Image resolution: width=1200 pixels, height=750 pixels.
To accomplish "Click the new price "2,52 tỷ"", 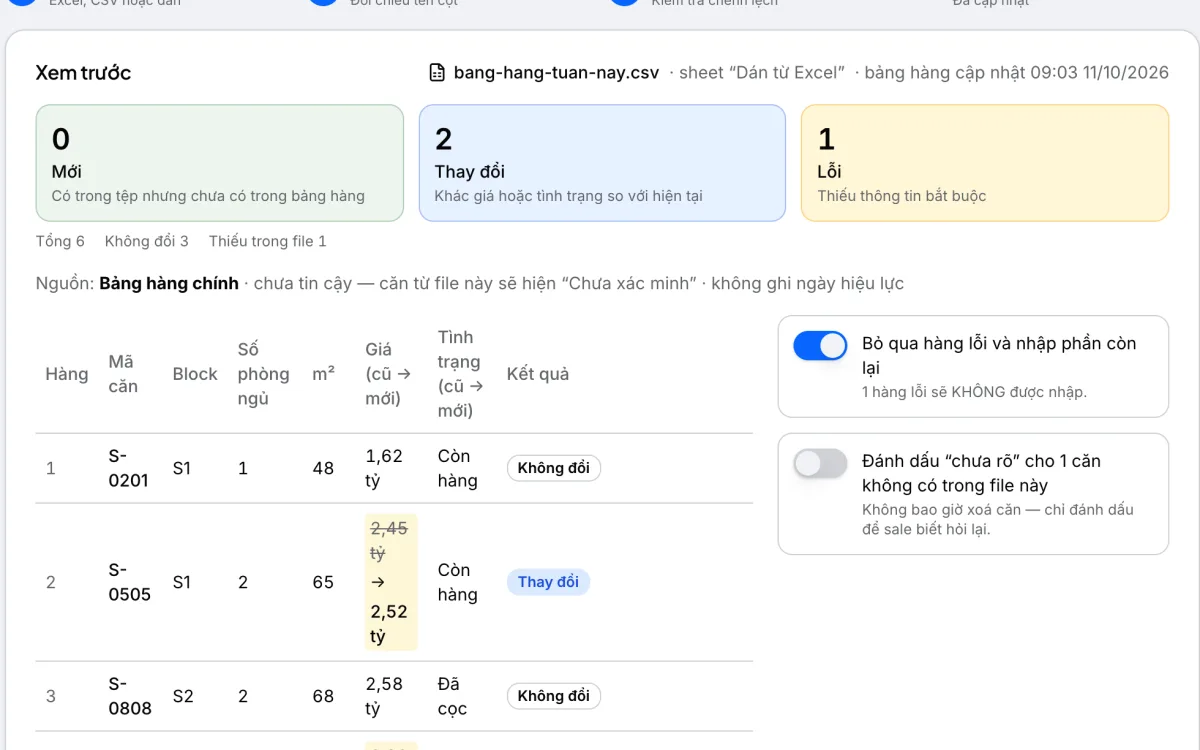I will point(389,624).
